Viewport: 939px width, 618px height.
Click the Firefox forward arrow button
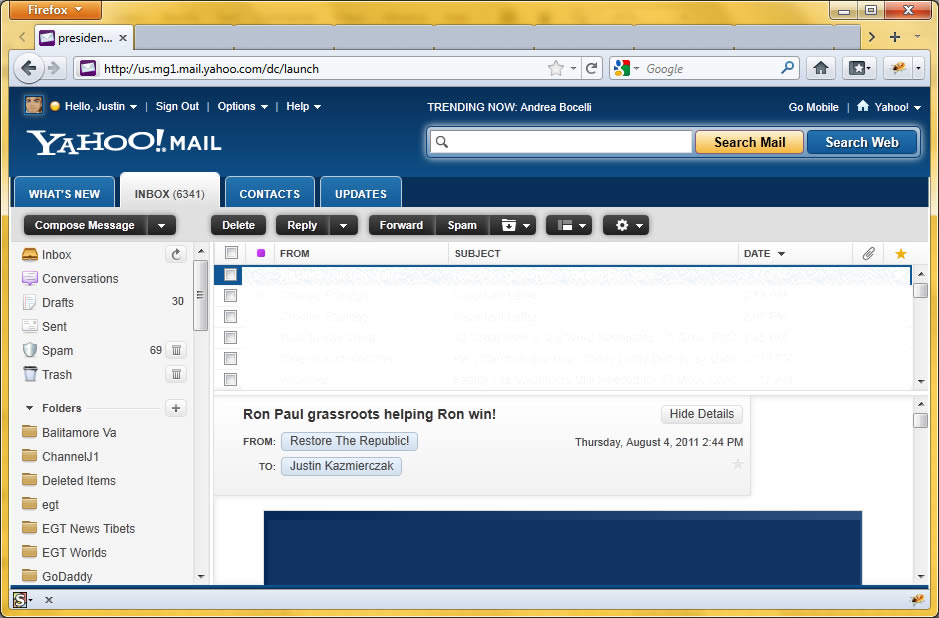(x=54, y=68)
